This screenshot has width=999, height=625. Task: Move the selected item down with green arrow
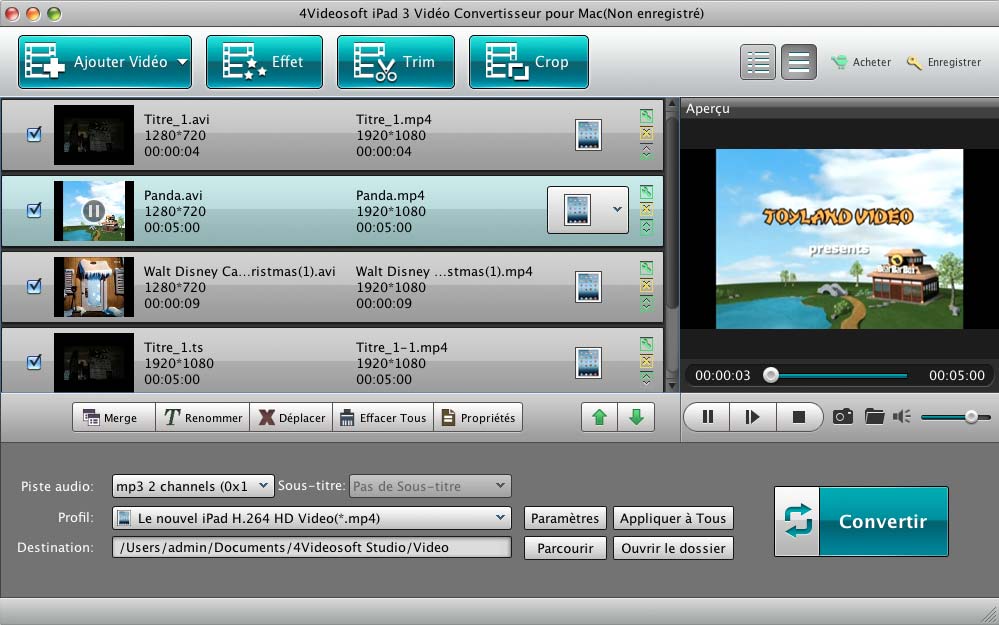(636, 418)
